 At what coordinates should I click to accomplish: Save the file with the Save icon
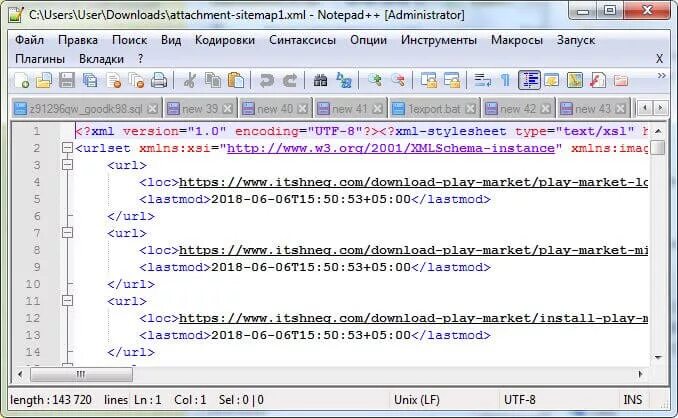(x=67, y=80)
